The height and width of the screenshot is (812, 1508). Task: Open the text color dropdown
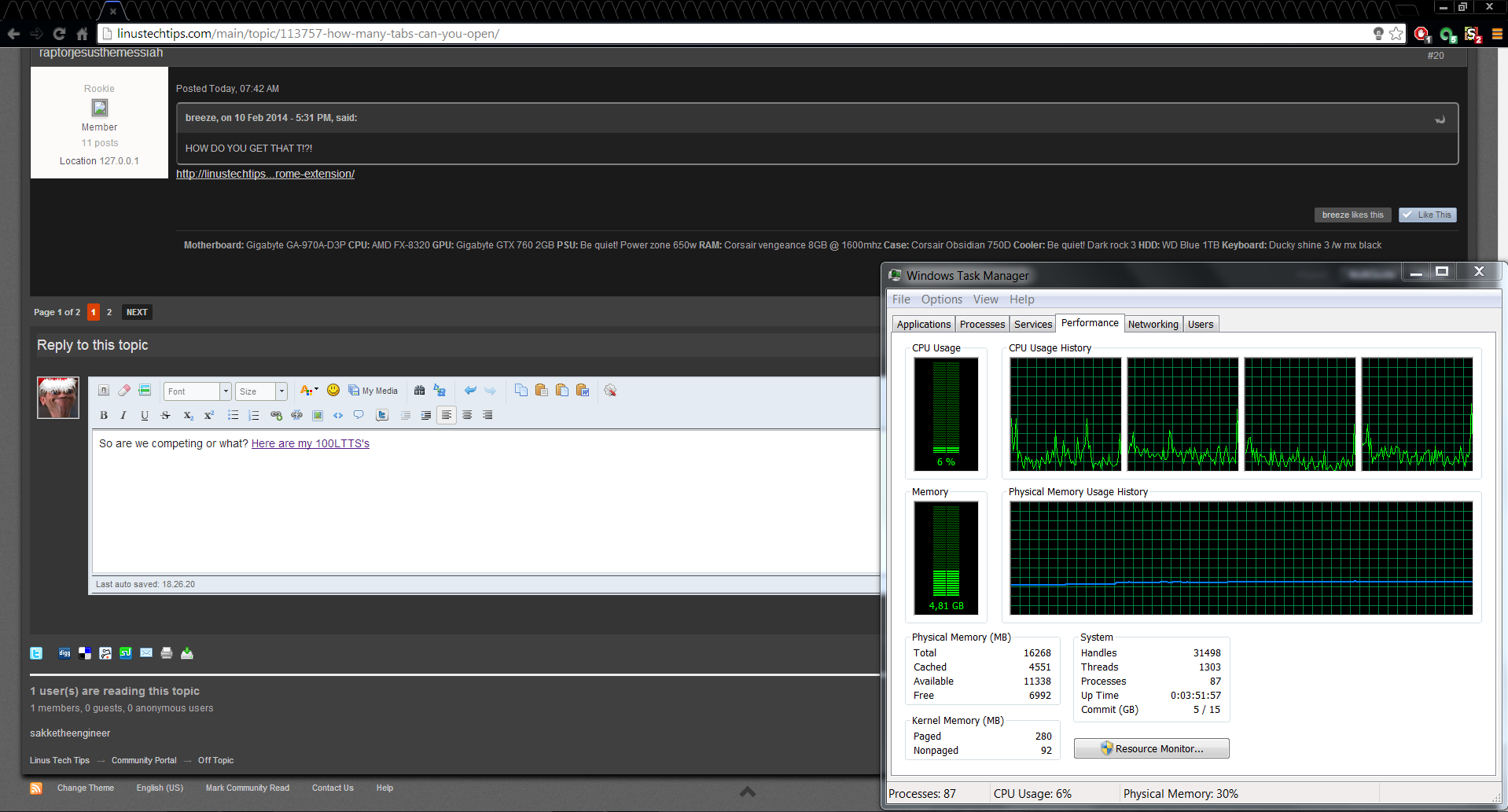(309, 391)
